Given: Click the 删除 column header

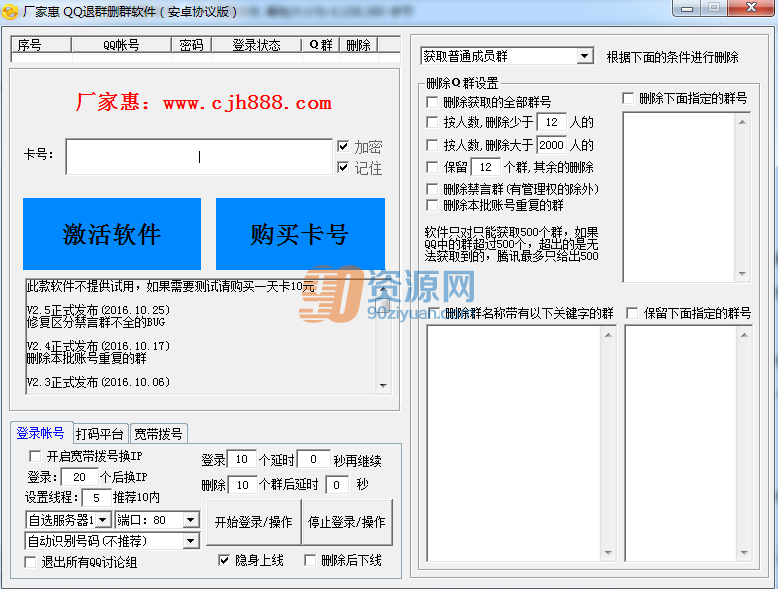Looking at the screenshot, I should 359,45.
